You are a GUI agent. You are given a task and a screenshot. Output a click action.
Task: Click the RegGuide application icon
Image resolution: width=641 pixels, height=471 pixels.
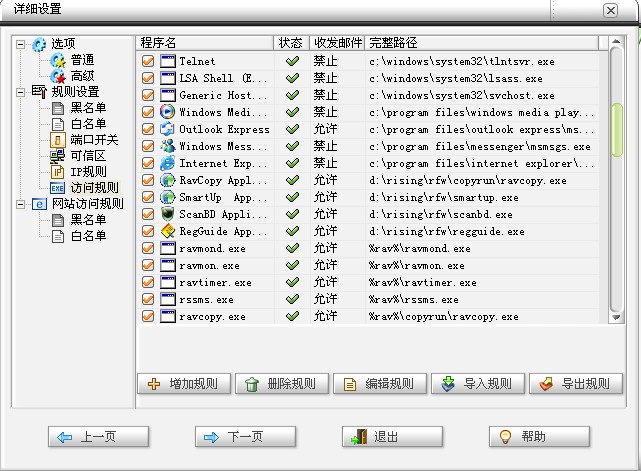168,231
